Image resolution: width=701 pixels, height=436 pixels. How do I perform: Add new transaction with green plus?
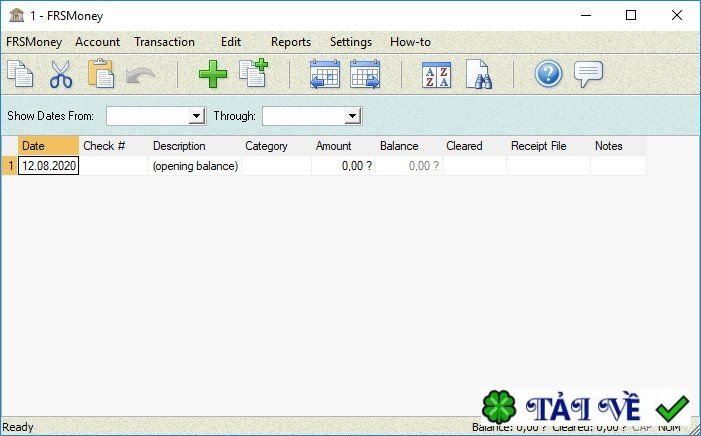[x=213, y=74]
